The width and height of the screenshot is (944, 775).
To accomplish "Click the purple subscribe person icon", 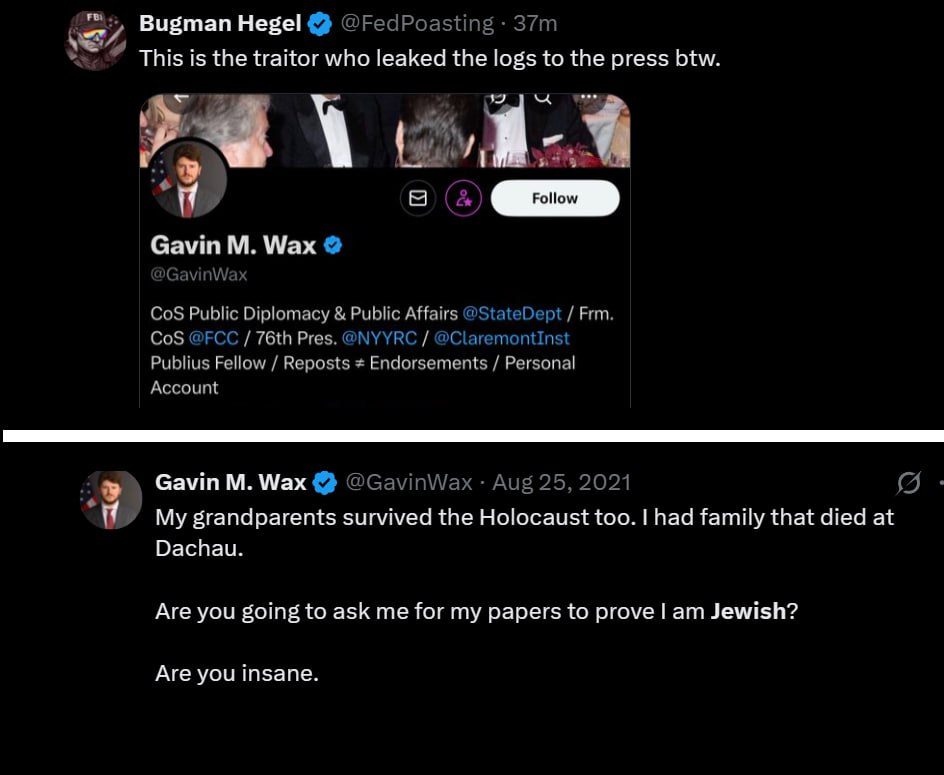I will [x=463, y=199].
